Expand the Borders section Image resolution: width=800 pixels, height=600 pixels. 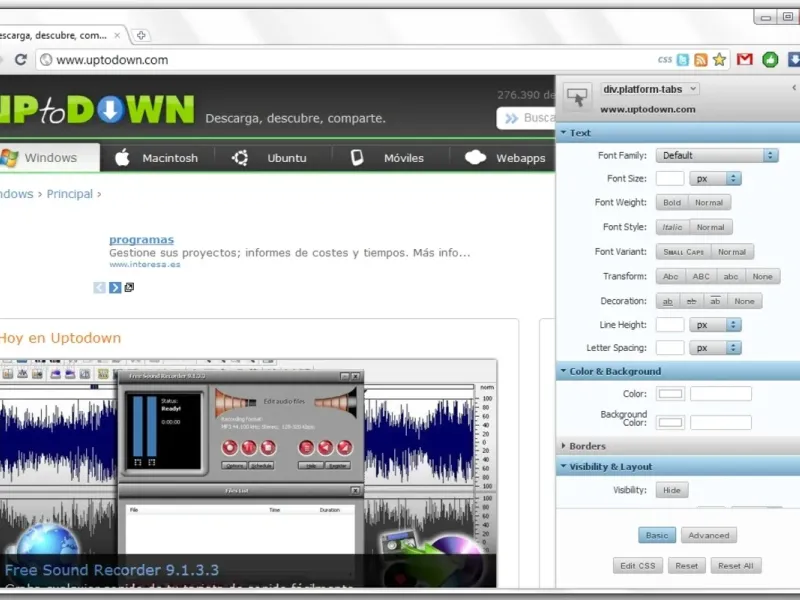[x=678, y=446]
